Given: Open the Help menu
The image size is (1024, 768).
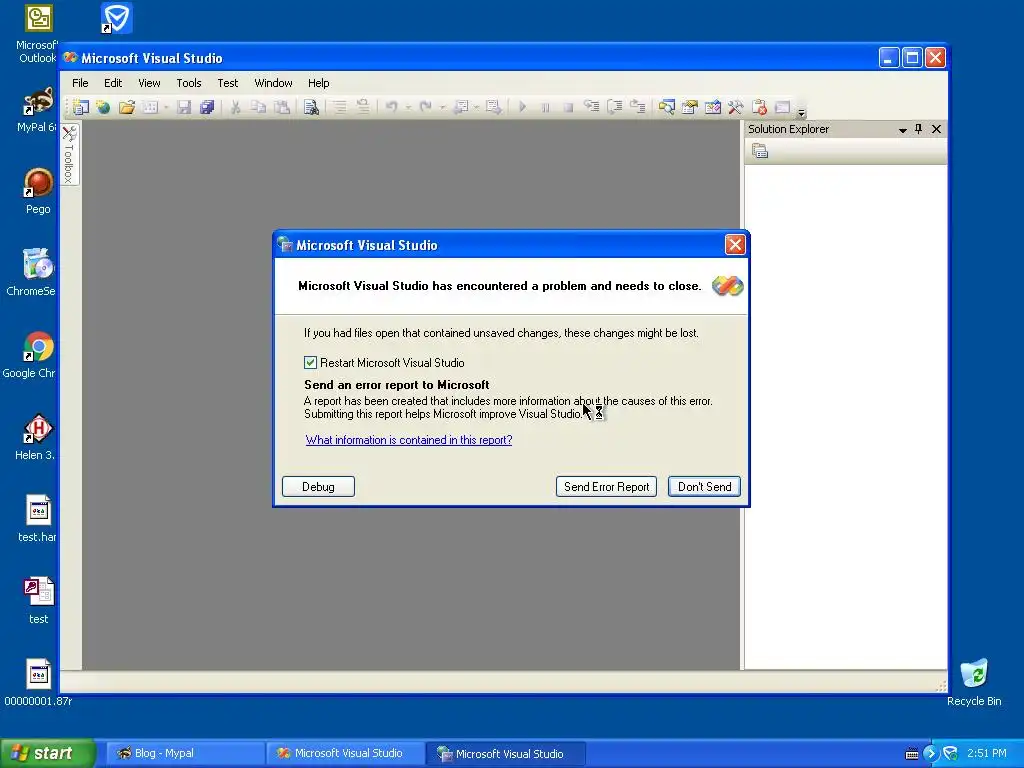Looking at the screenshot, I should coord(319,83).
